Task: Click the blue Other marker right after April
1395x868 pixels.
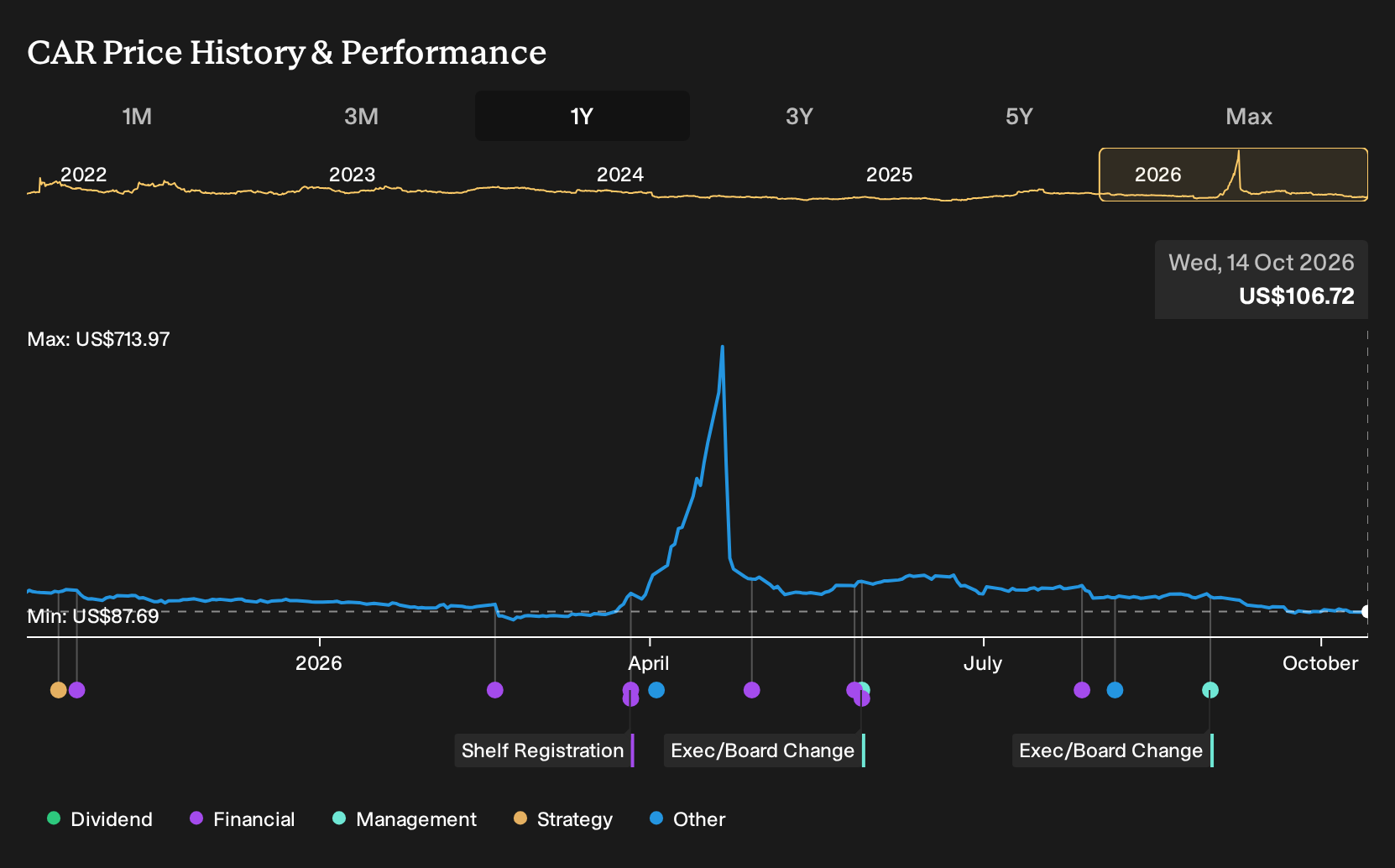Action: coord(656,690)
